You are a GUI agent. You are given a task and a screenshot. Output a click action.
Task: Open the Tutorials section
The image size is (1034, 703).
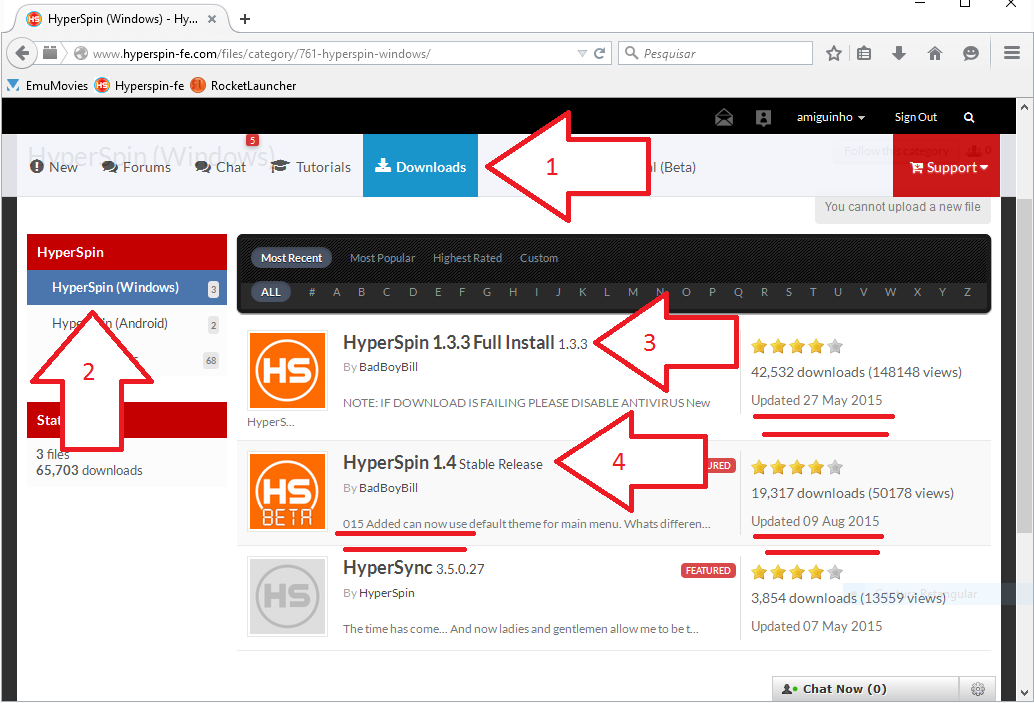click(x=311, y=168)
